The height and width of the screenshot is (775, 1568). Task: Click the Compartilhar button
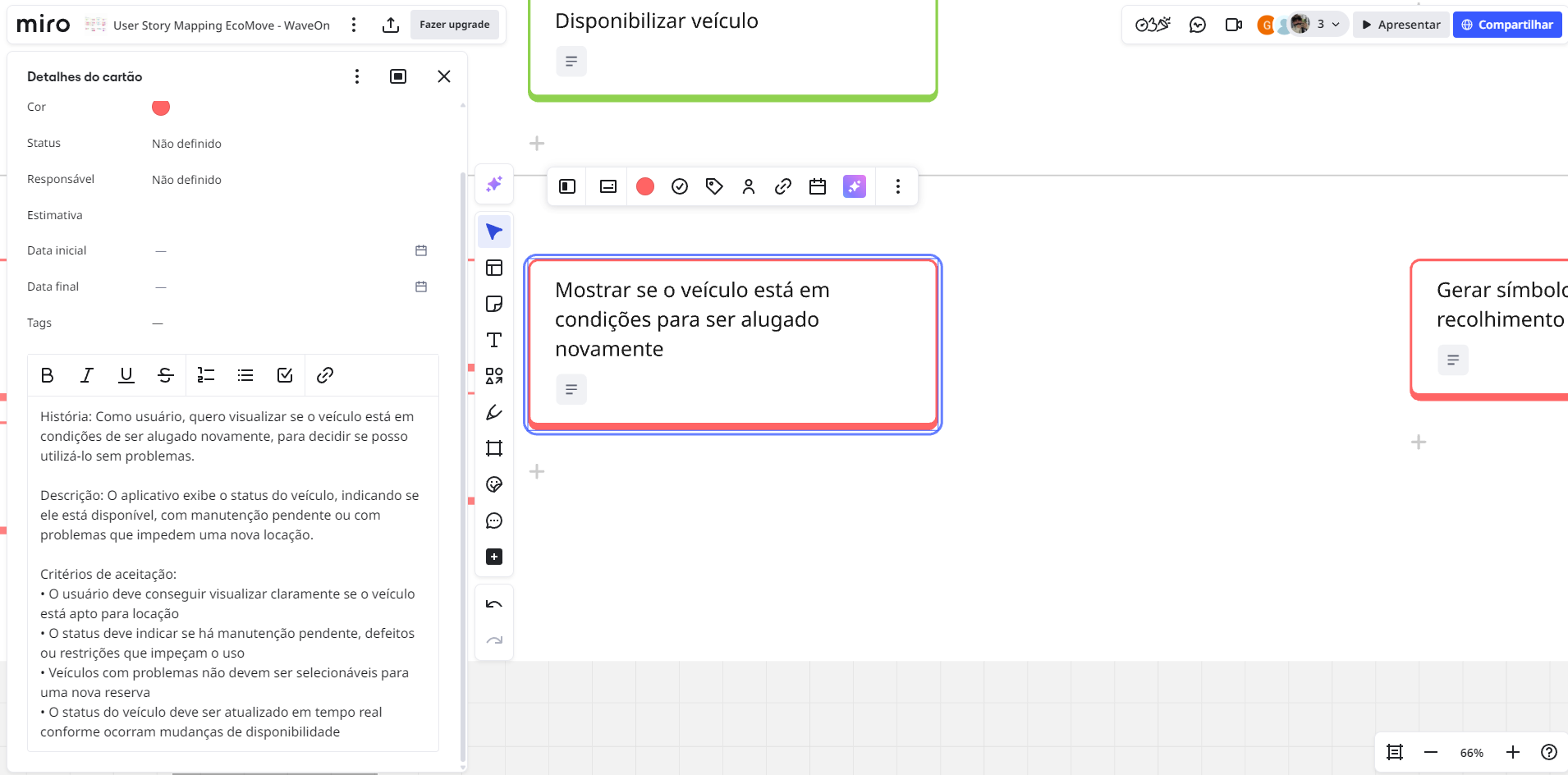1507,25
